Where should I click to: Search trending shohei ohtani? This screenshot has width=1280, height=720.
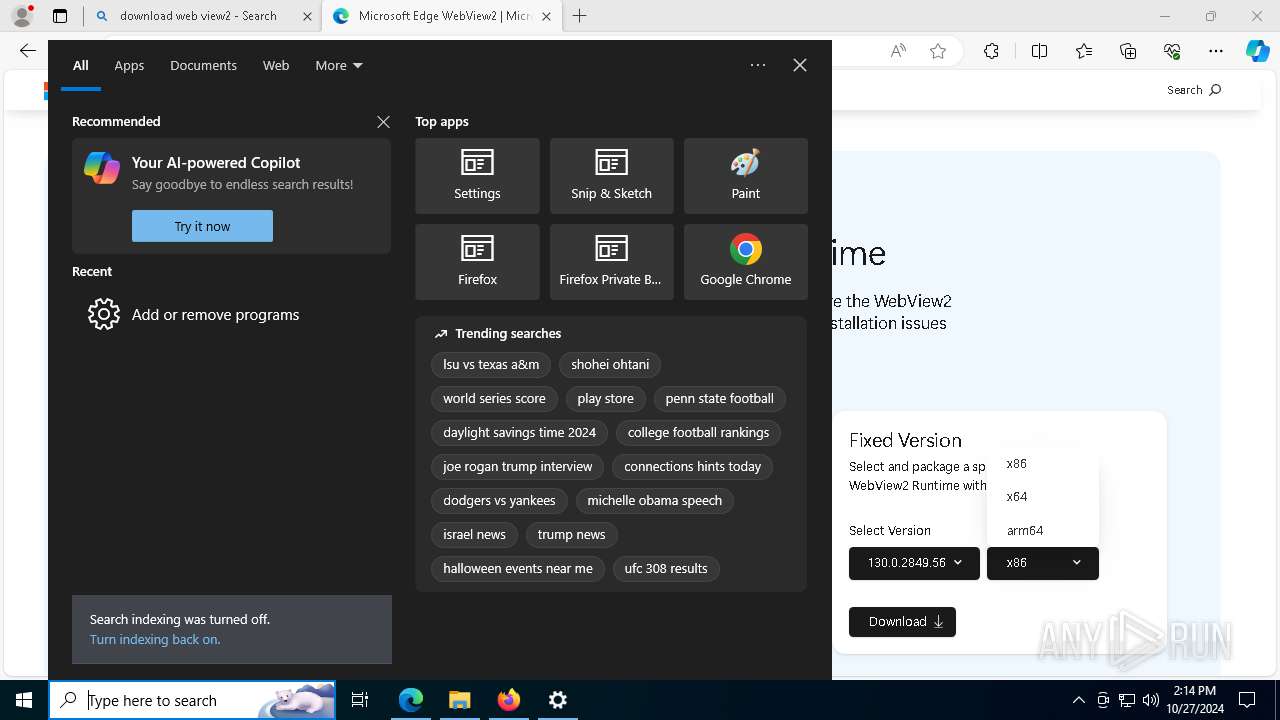(610, 364)
